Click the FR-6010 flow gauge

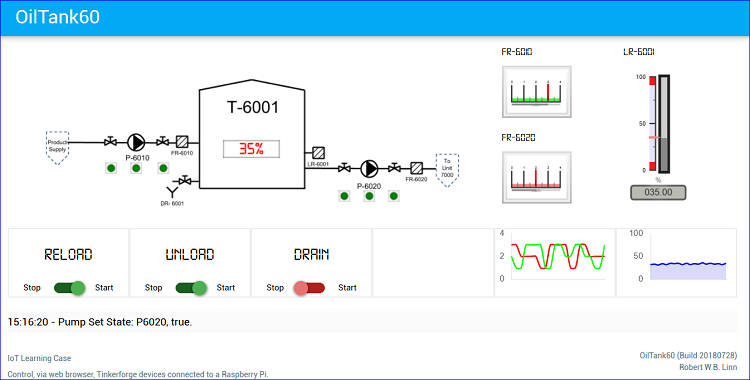[x=537, y=92]
